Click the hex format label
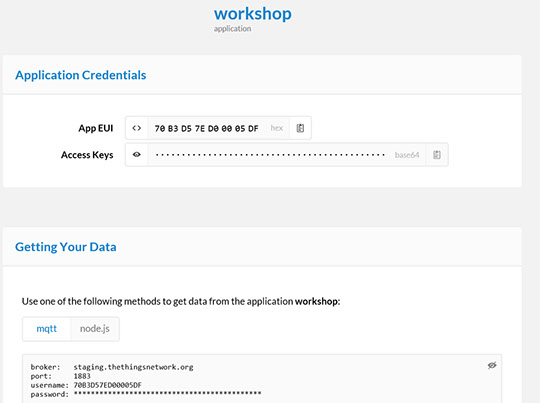The image size is (540, 403). point(277,128)
